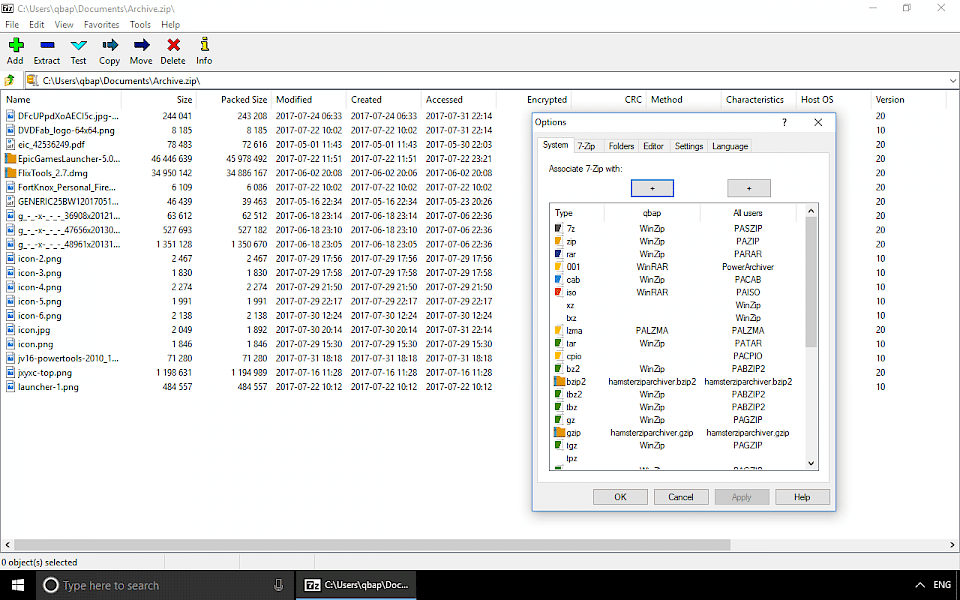This screenshot has width=960, height=600.
Task: Click the Copy arrow toolbar icon
Action: 110,45
